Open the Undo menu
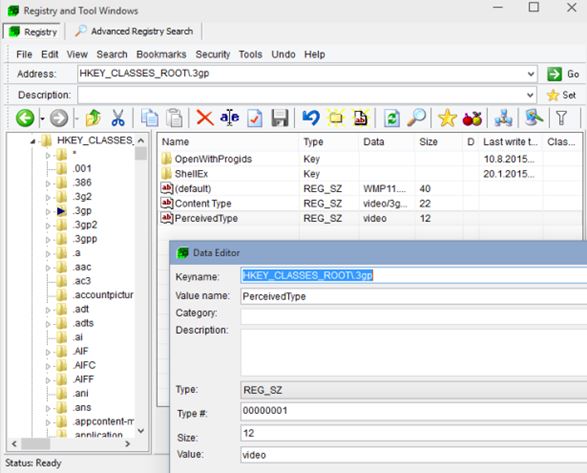 [283, 55]
